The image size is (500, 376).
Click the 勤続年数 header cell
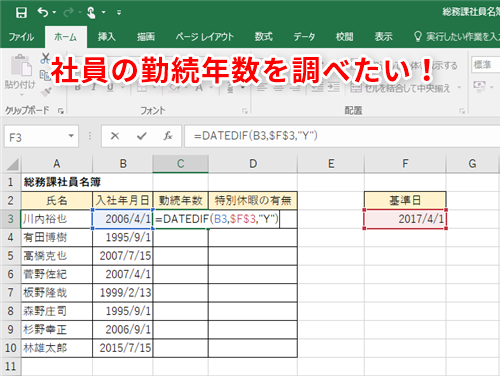click(181, 200)
